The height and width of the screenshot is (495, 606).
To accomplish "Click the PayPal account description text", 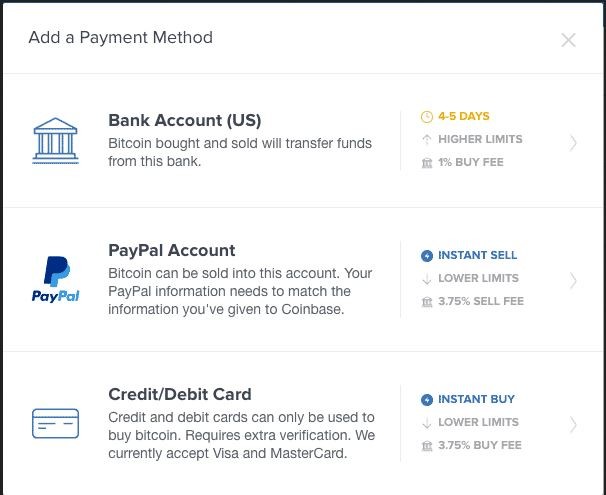I will (240, 291).
